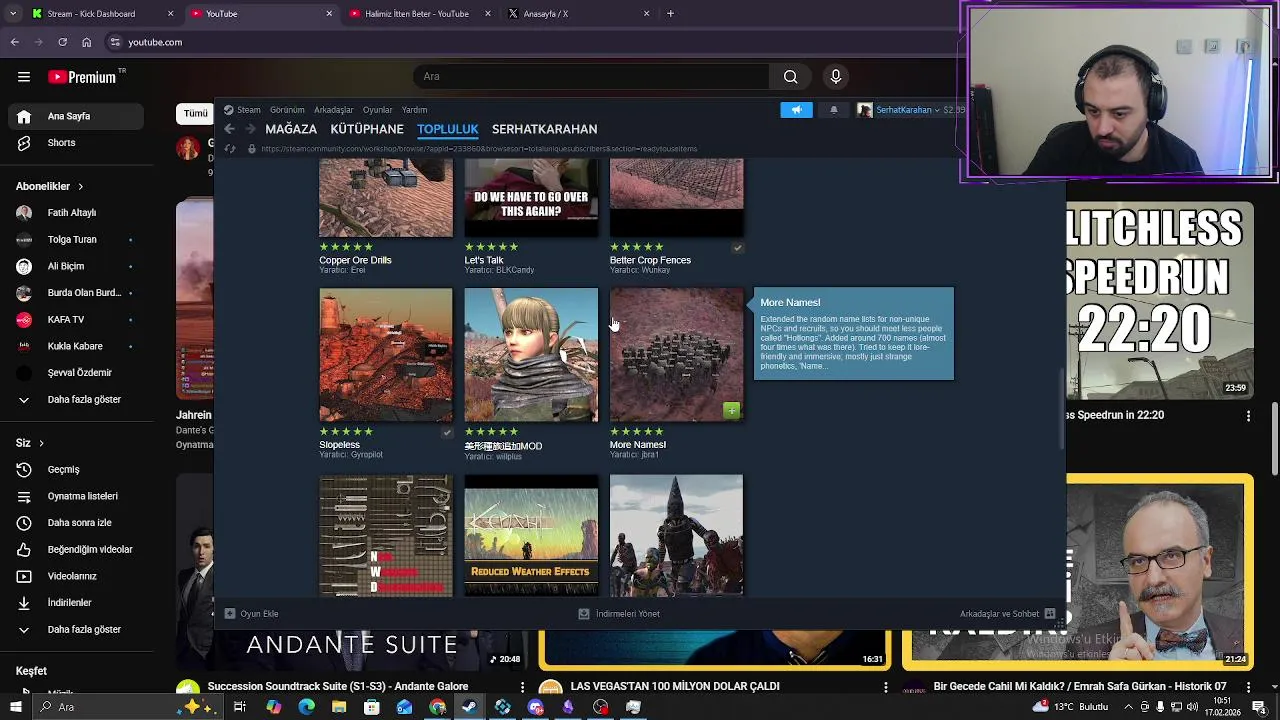Open Let's Talk mod thumbnail
Viewport: 1280px width, 720px height.
[x=531, y=198]
